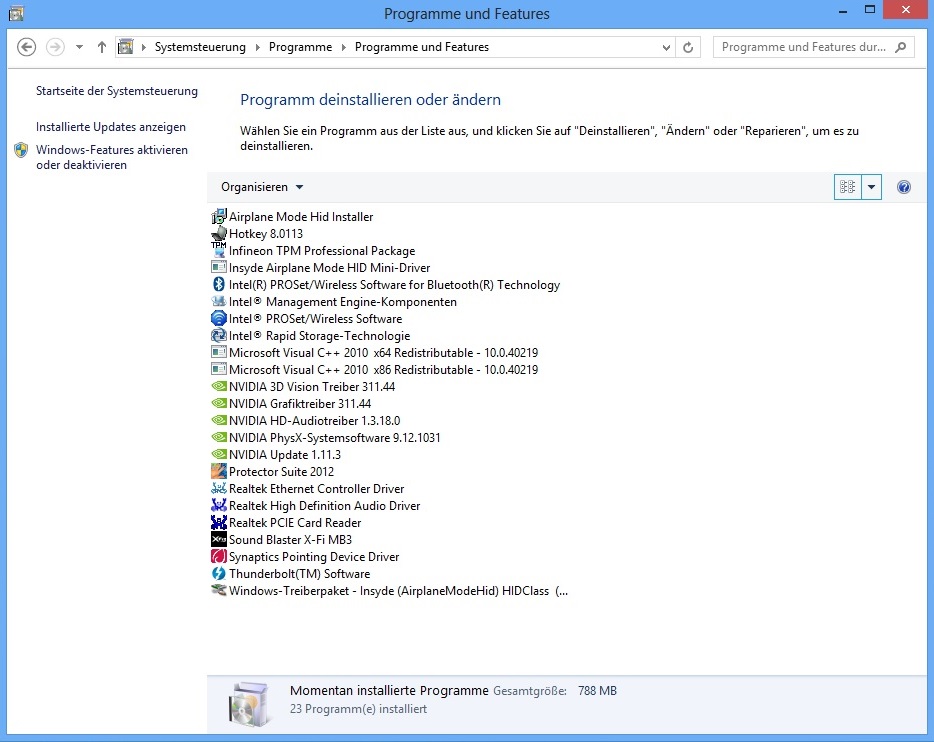Click the NVIDIA Grafiktreiber 311.44 icon
Screen dimensions: 934x742
tap(219, 403)
